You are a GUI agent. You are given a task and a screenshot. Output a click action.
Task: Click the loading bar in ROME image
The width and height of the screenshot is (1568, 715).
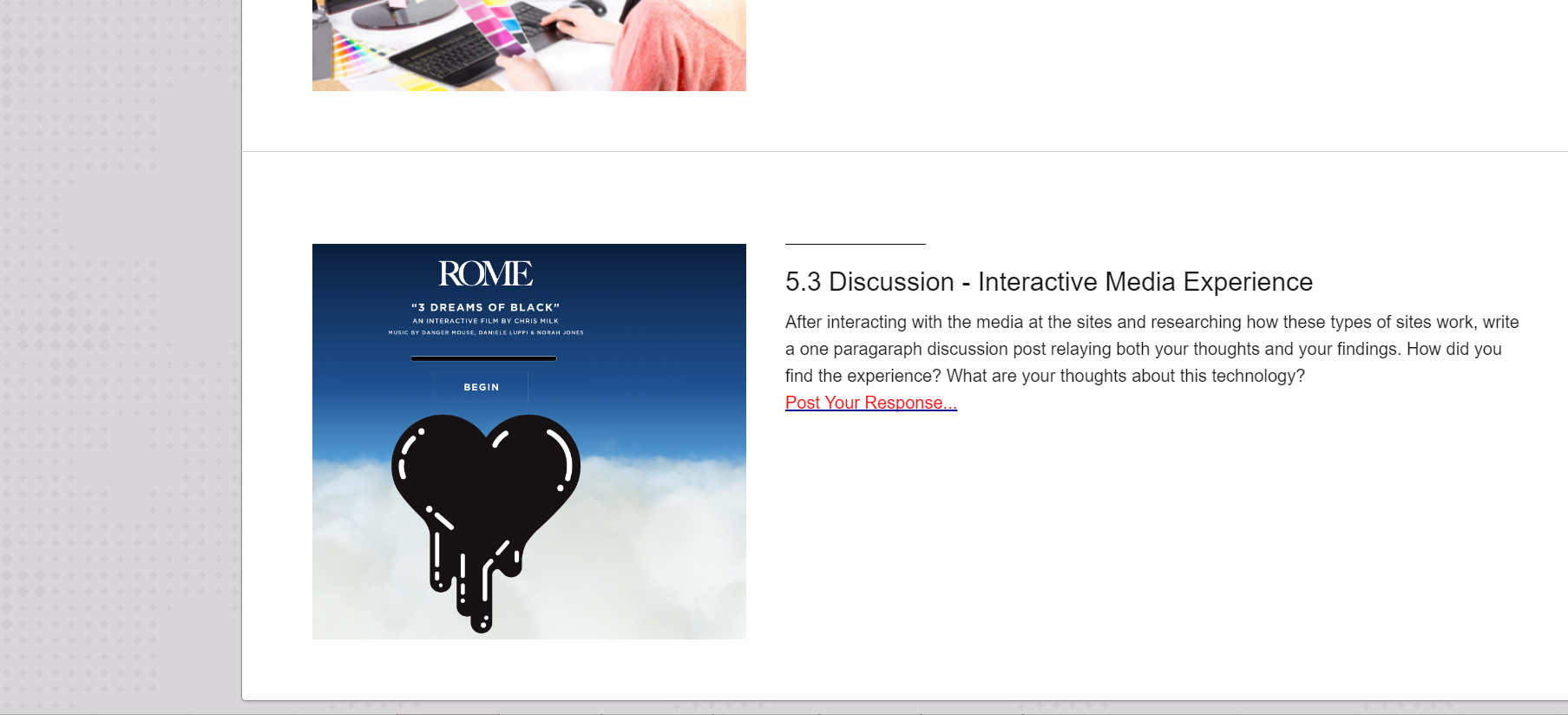coord(483,358)
